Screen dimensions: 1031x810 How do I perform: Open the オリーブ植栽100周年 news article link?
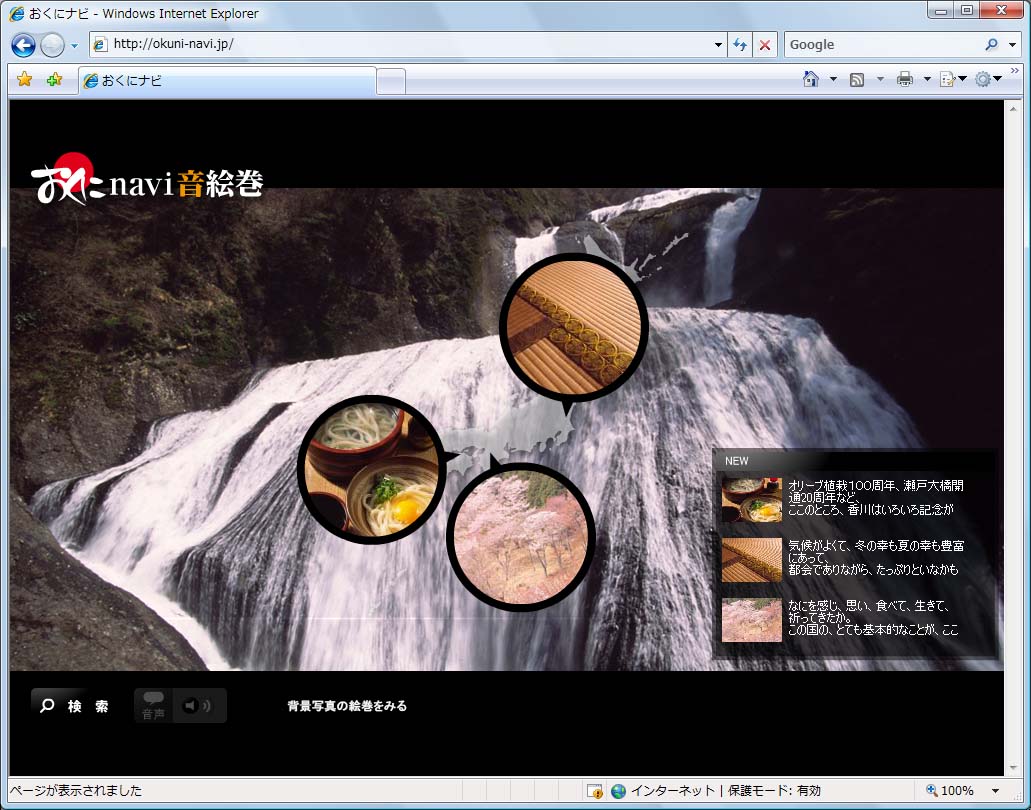pyautogui.click(x=876, y=497)
